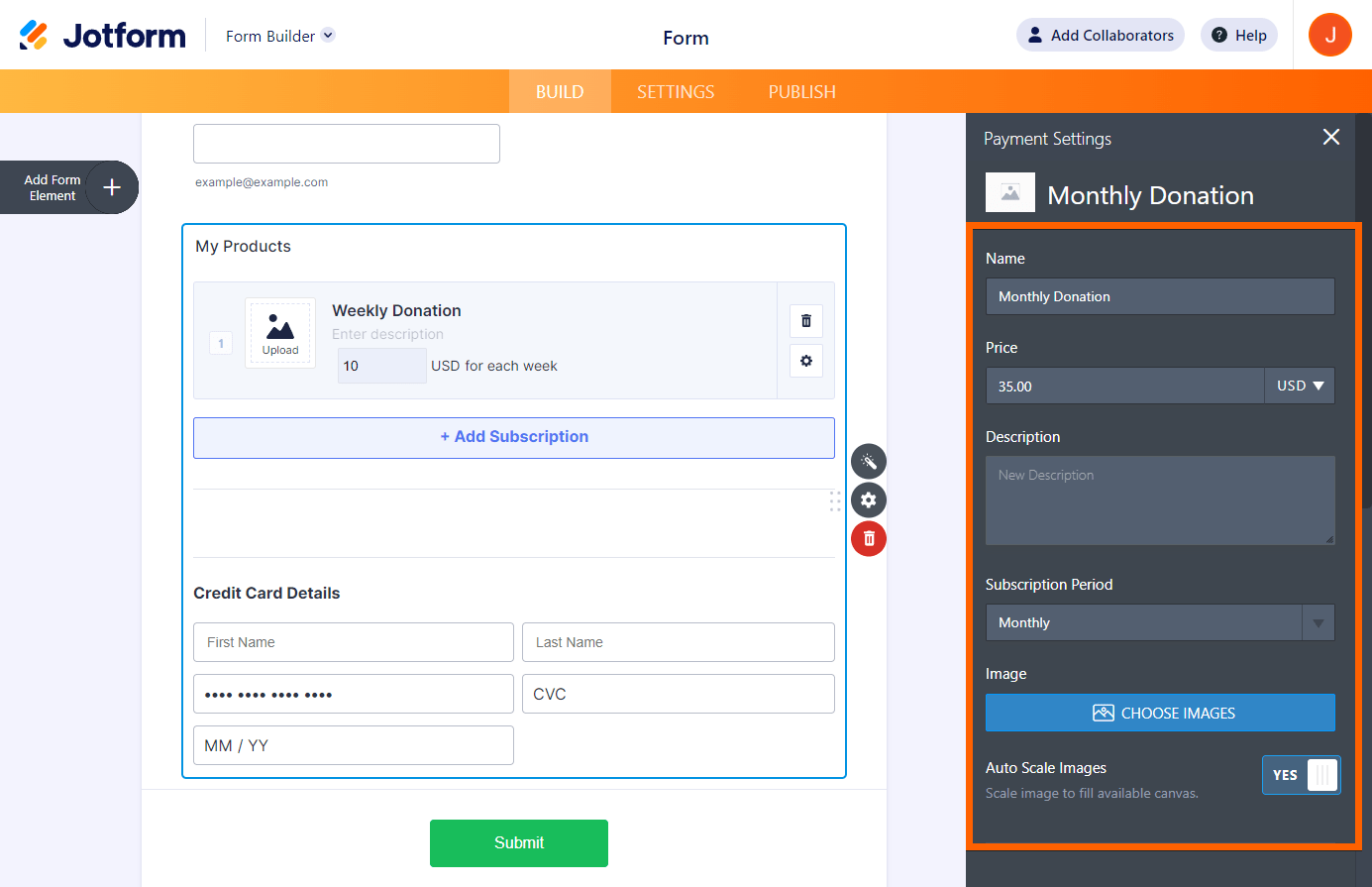This screenshot has width=1372, height=887.
Task: Click the Enter description placeholder for Weekly Donation
Action: (x=387, y=335)
